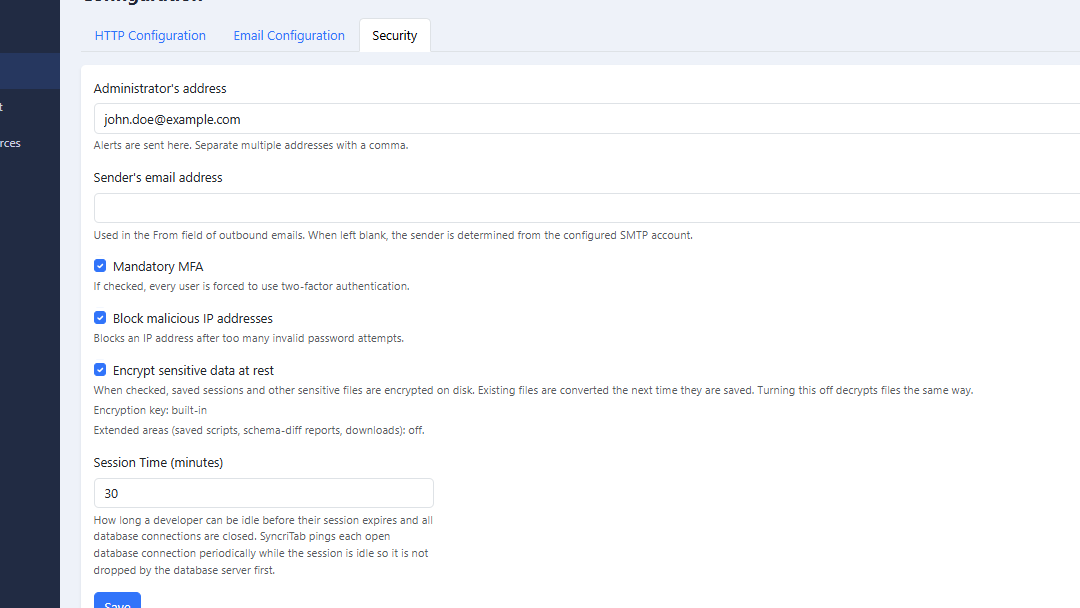The width and height of the screenshot is (1080, 608).
Task: Select the highlighted sidebar menu item
Action: 30,71
